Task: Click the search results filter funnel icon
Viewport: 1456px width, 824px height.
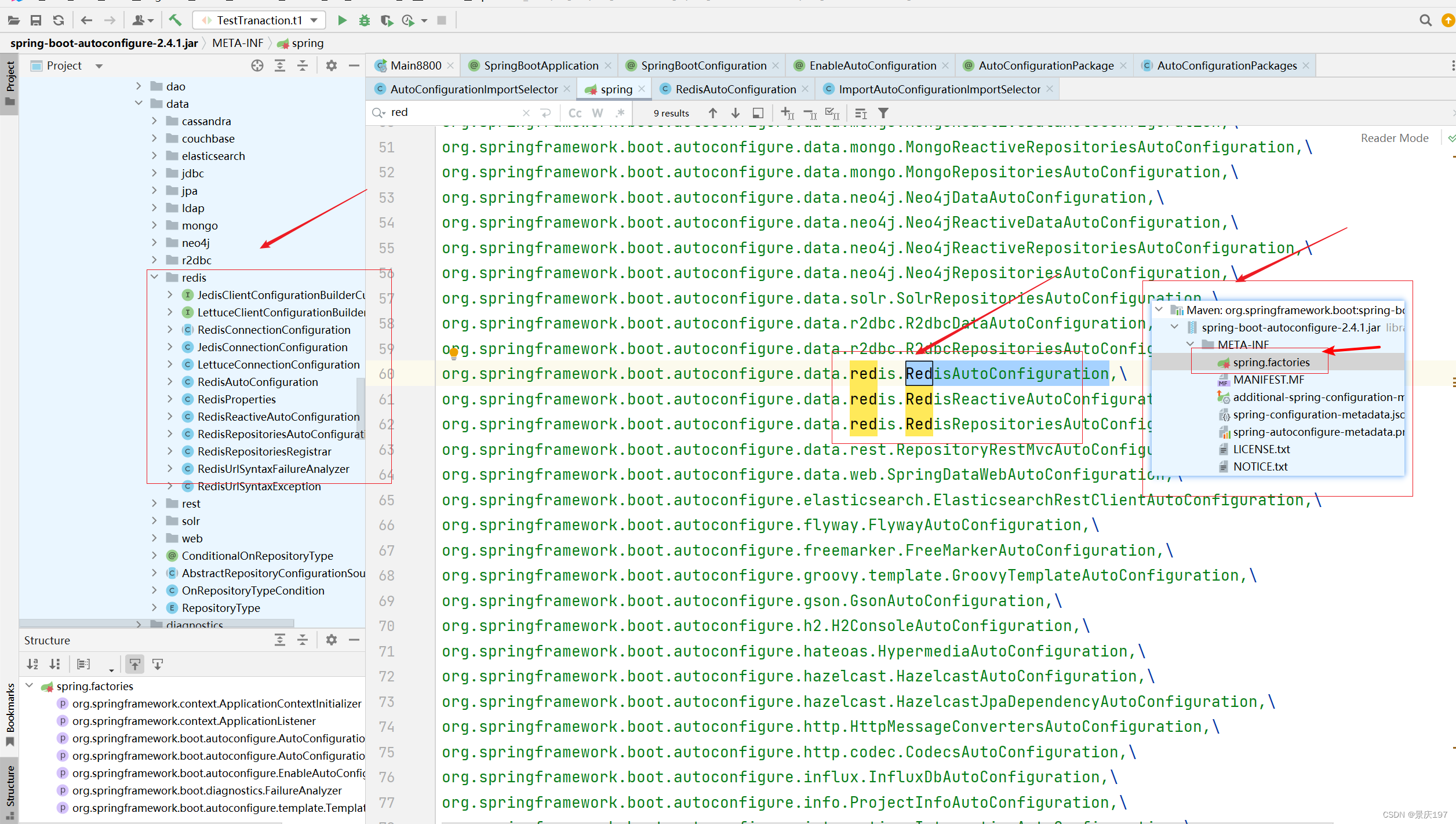Action: pyautogui.click(x=883, y=113)
